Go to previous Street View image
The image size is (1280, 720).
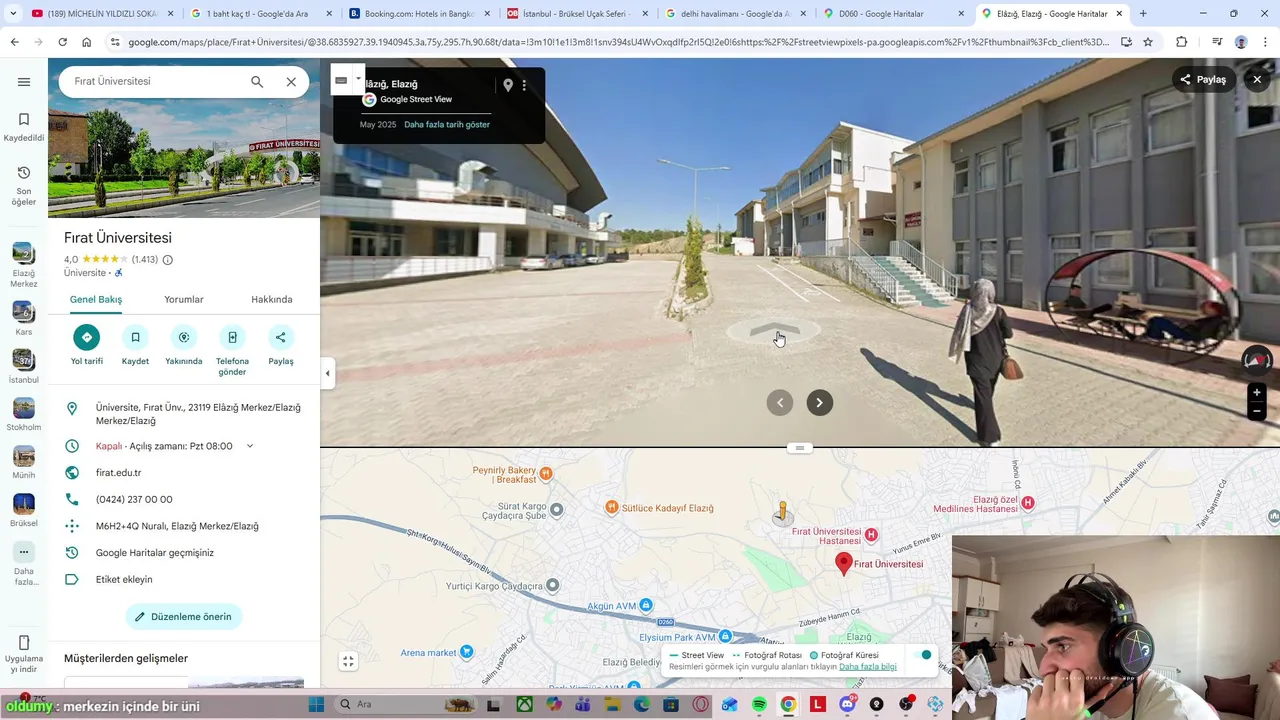point(780,403)
